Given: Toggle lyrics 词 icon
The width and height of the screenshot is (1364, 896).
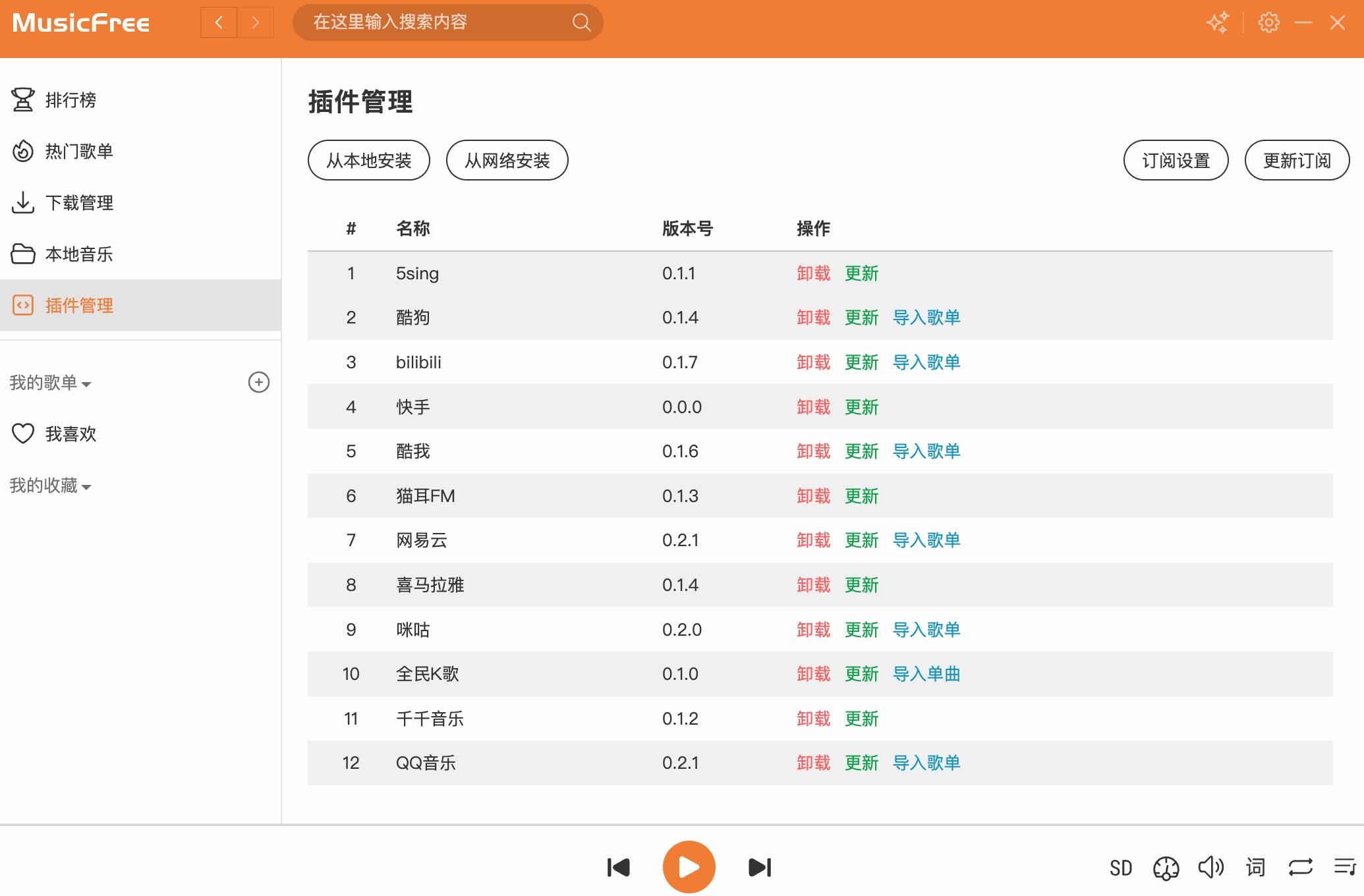Looking at the screenshot, I should click(1256, 868).
